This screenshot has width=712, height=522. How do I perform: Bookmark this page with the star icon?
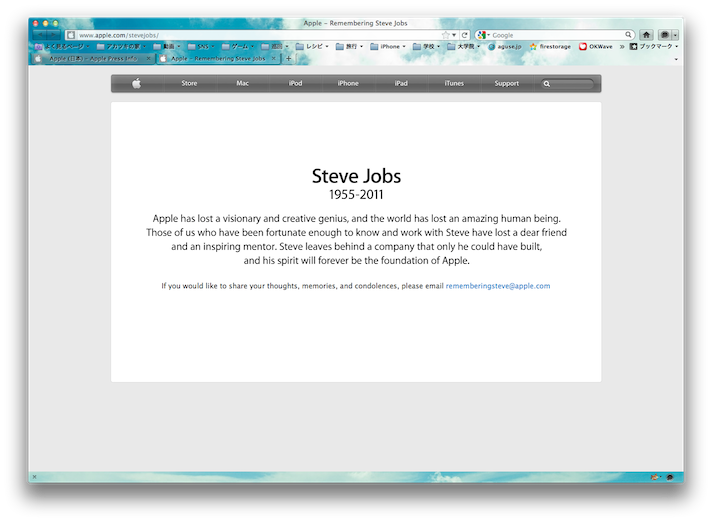coord(446,35)
